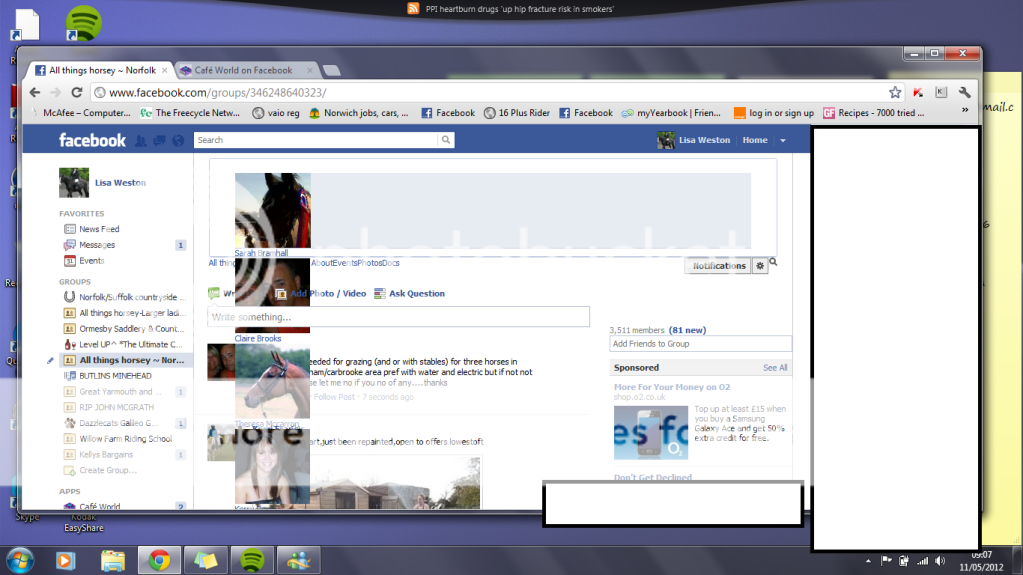Click Home in the Facebook header
The image size is (1023, 575).
[755, 140]
